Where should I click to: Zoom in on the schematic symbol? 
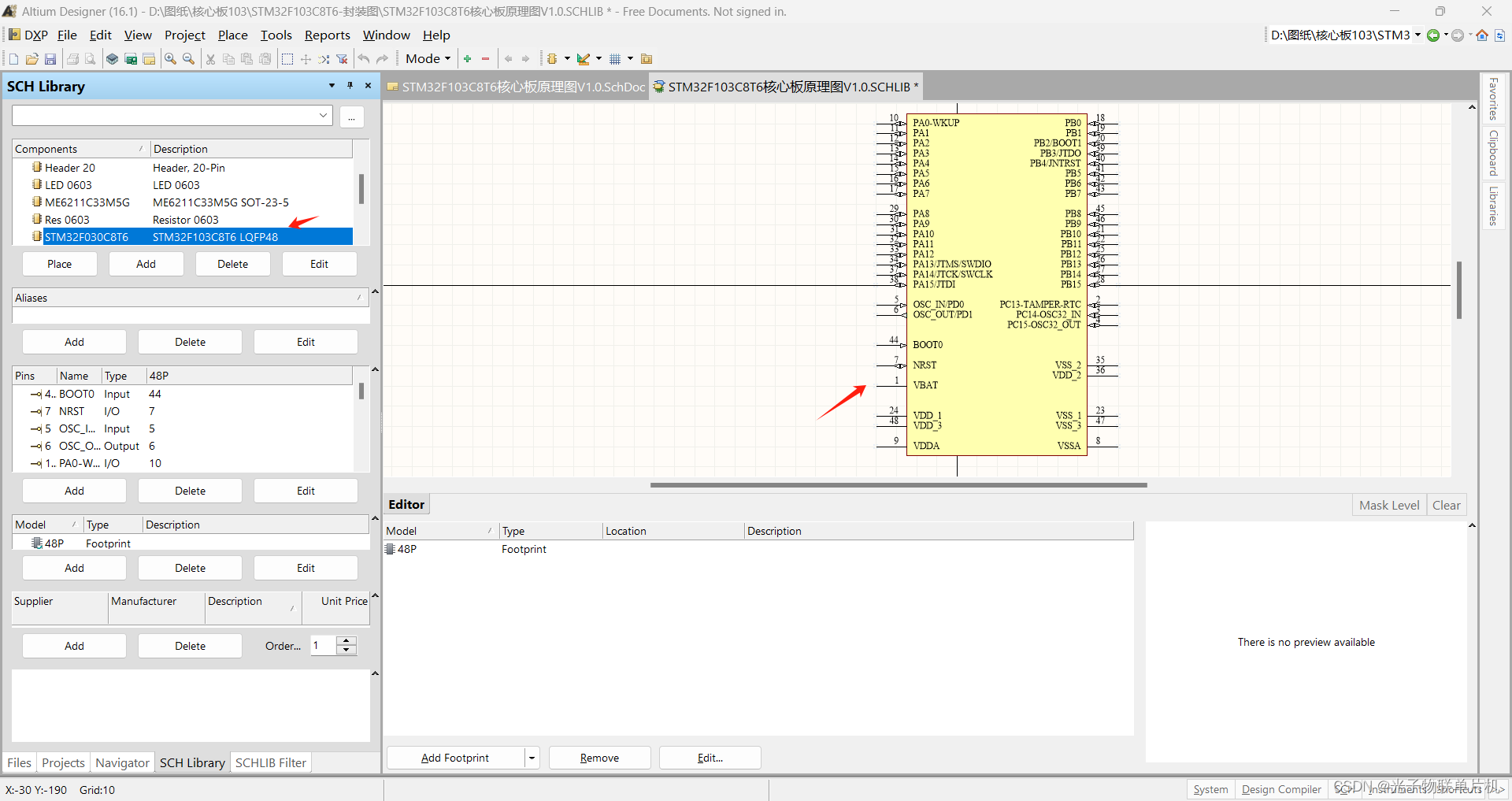click(171, 59)
